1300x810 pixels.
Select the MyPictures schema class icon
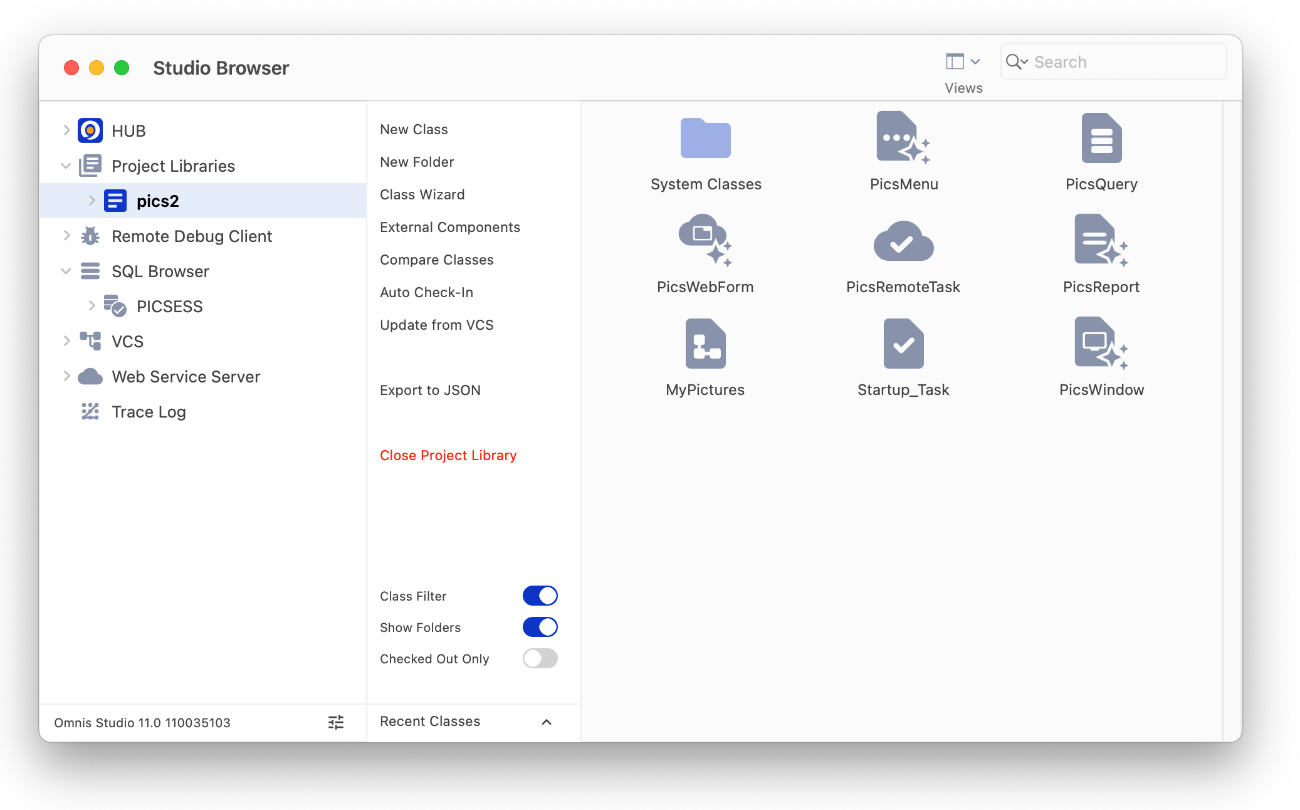pos(705,343)
